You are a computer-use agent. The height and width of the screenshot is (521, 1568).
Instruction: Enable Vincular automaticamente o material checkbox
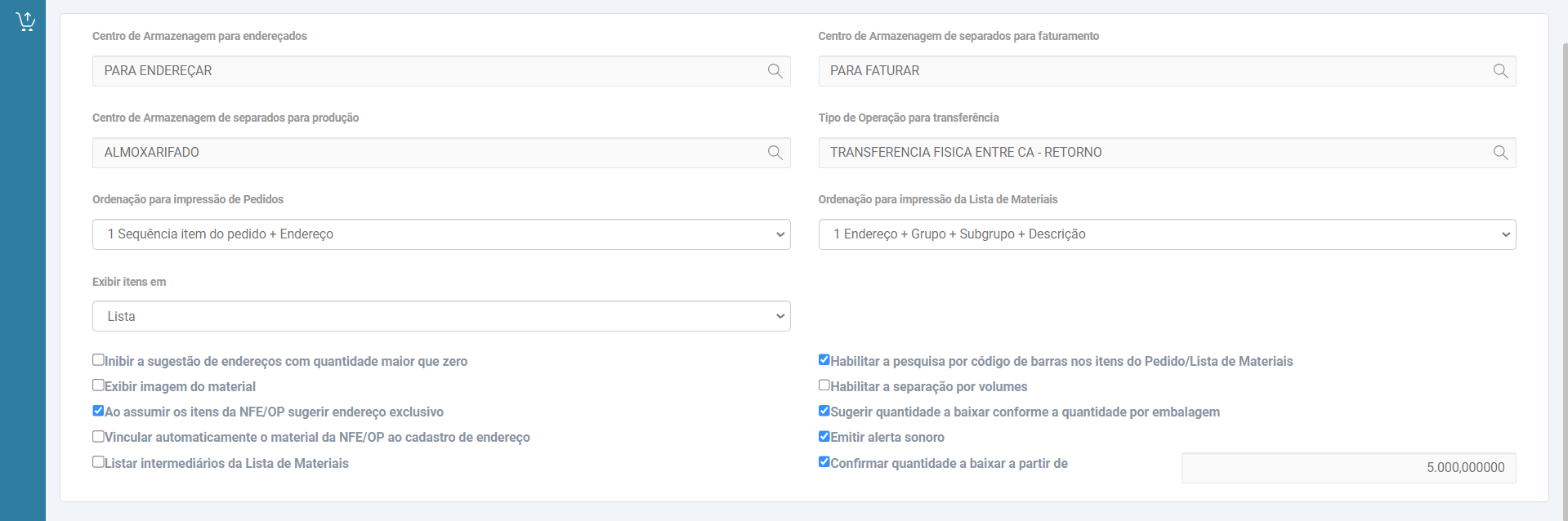click(99, 436)
